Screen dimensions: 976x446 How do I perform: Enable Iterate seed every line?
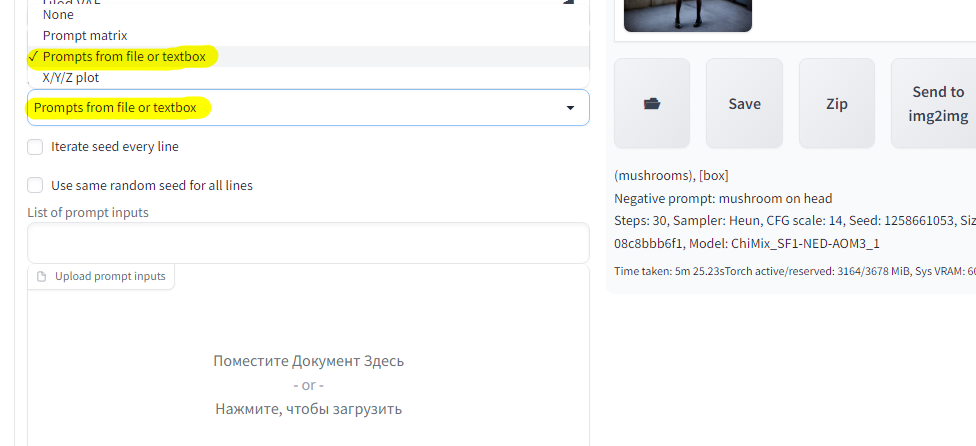pyautogui.click(x=35, y=147)
